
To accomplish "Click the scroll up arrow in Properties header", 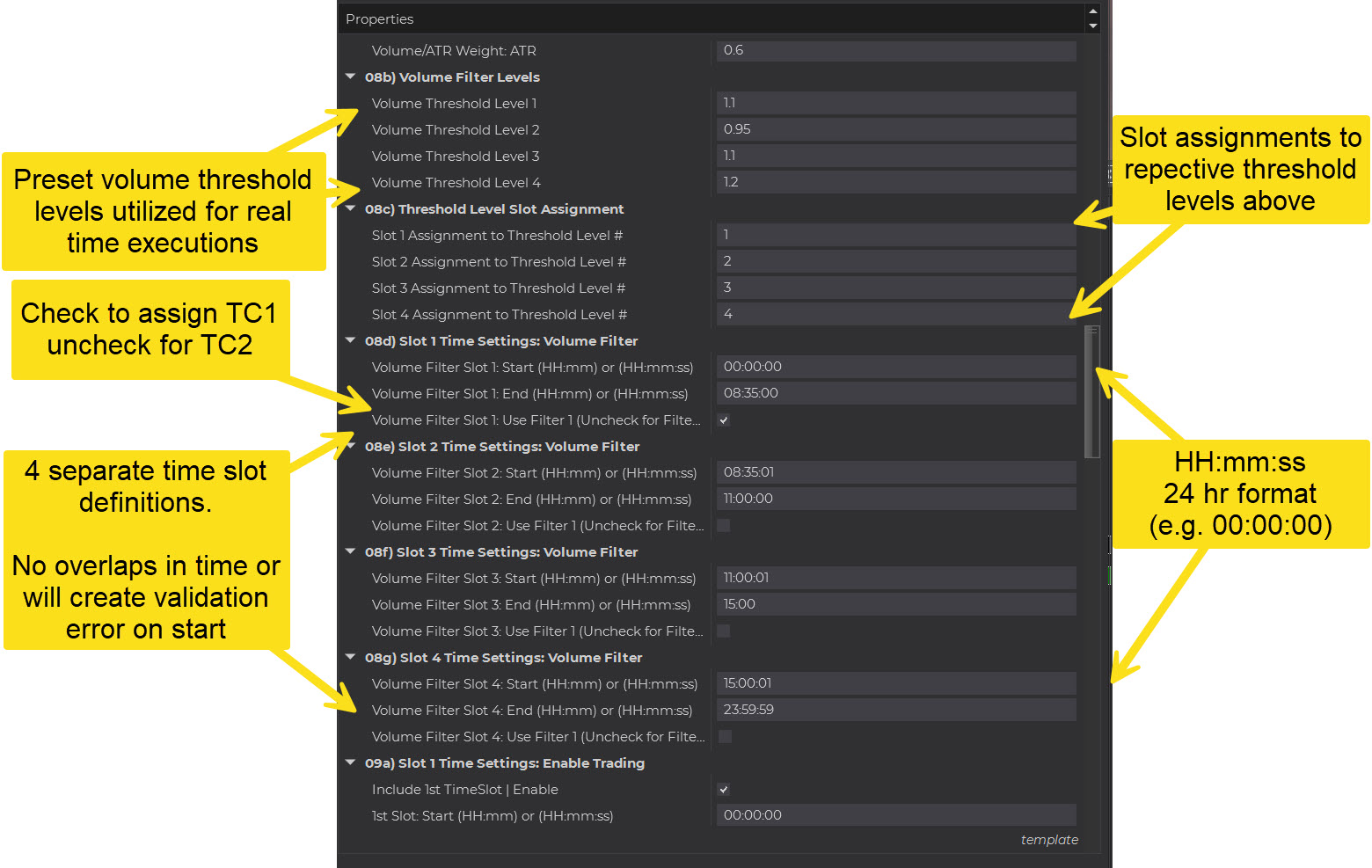I will click(1093, 11).
